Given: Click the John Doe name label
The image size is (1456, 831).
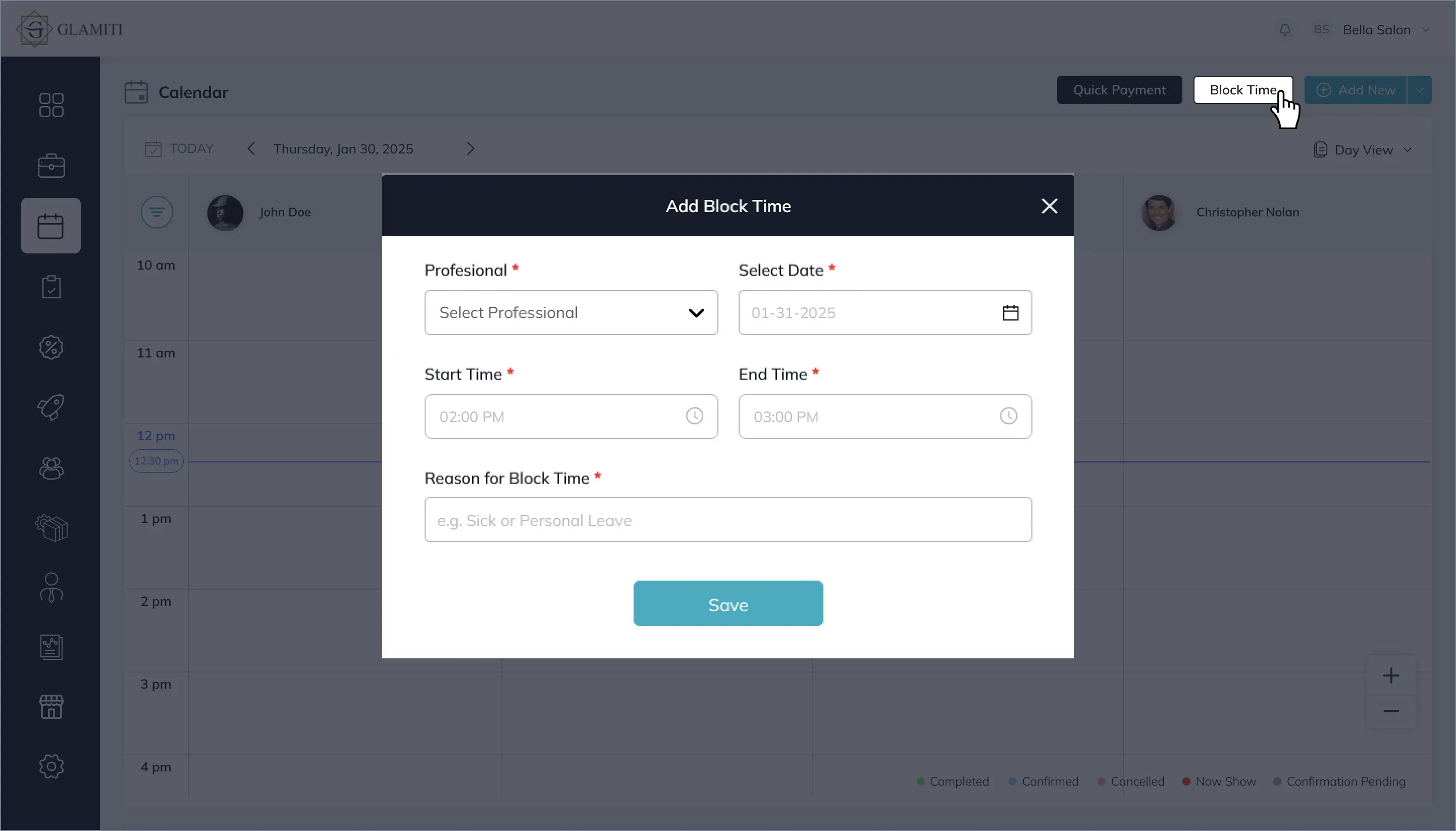Looking at the screenshot, I should (x=285, y=213).
